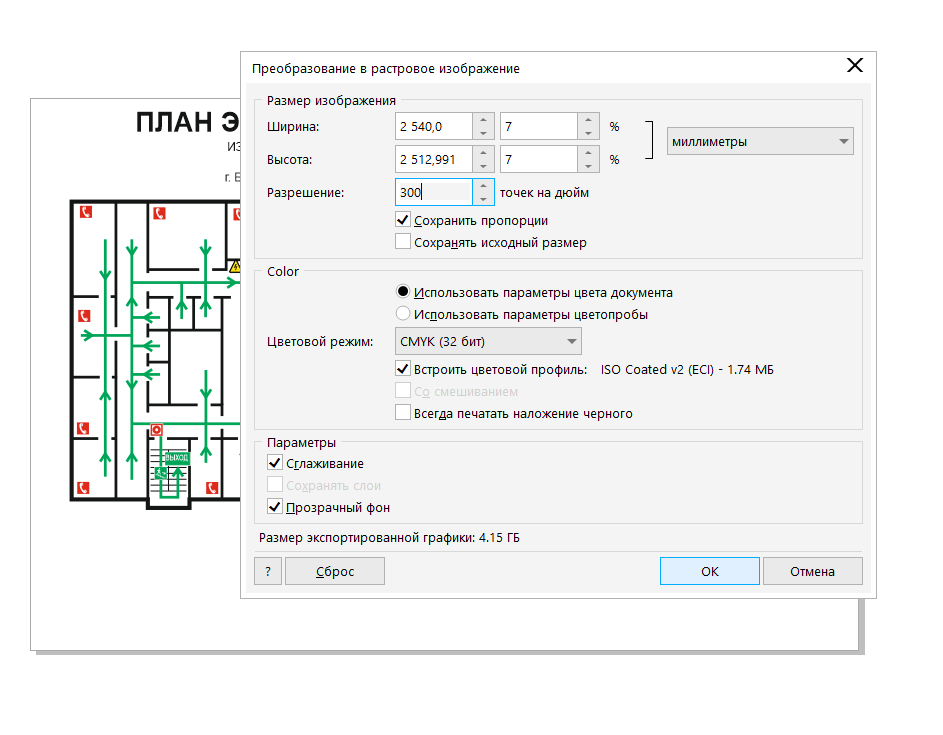This screenshot has height=735, width=943.
Task: Increase the Высота percent with up arrow
Action: (589, 153)
